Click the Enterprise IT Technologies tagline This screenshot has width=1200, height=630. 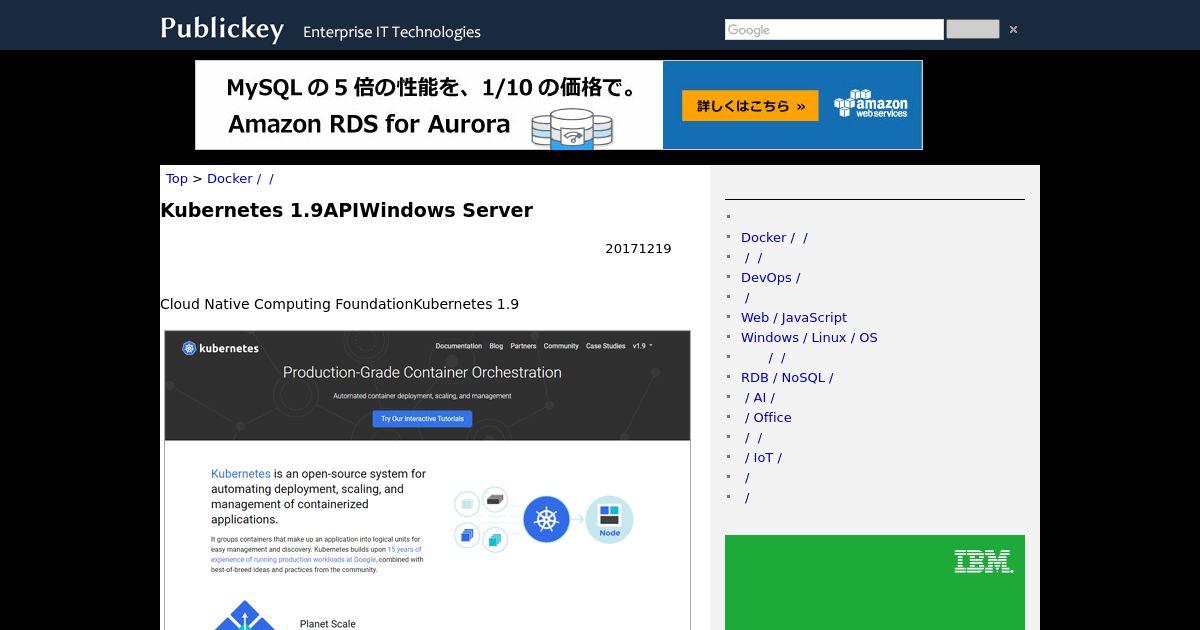pyautogui.click(x=392, y=32)
